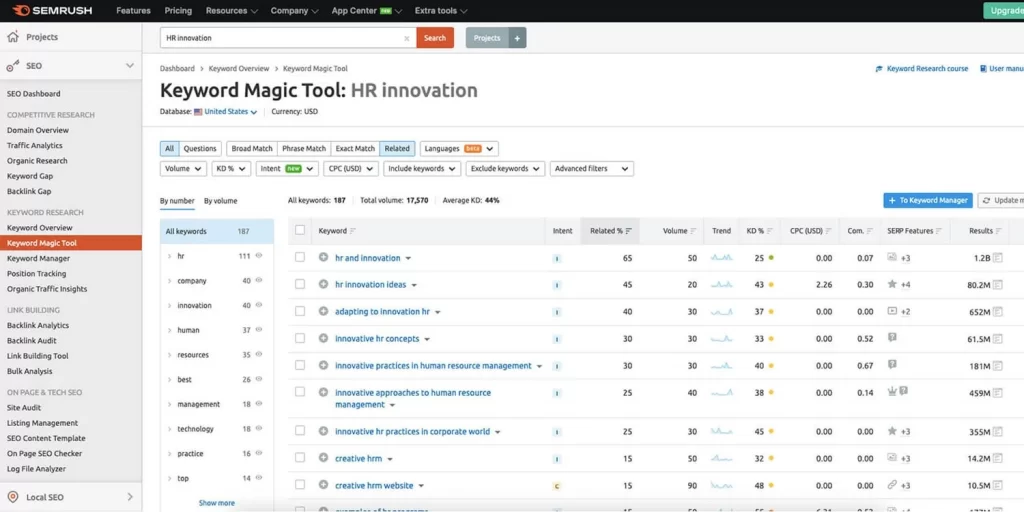Open 'innovative hr practices in corporate world' keyword link
This screenshot has height=512, width=1024.
412,432
